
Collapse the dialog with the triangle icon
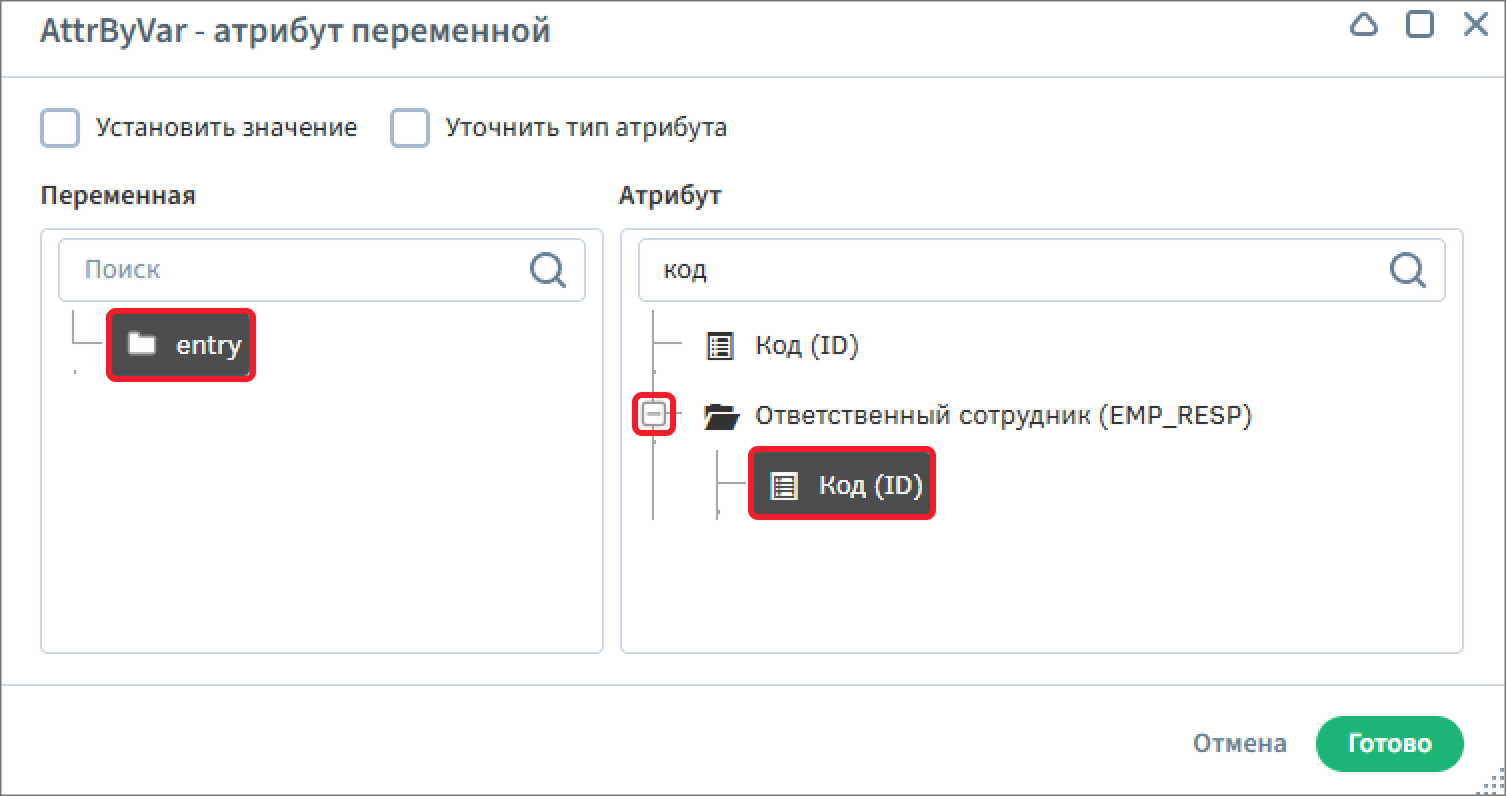1364,25
